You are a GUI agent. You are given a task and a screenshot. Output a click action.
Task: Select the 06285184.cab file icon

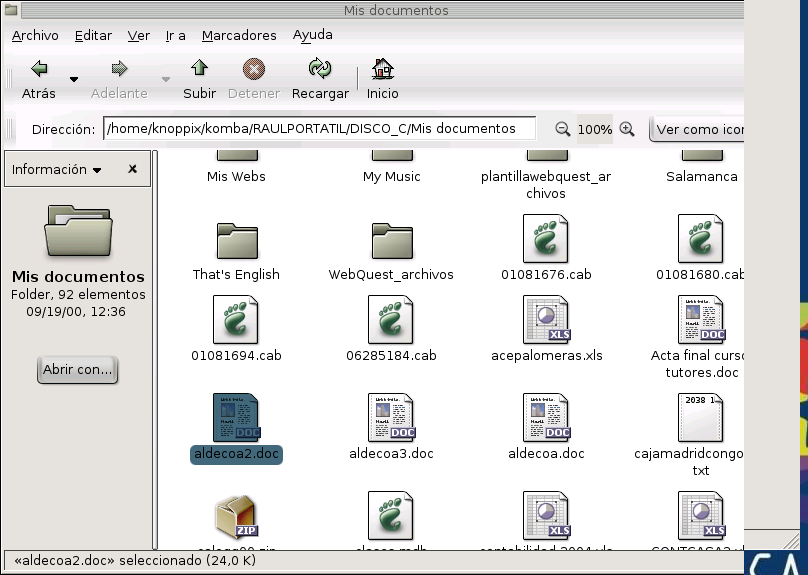(391, 320)
